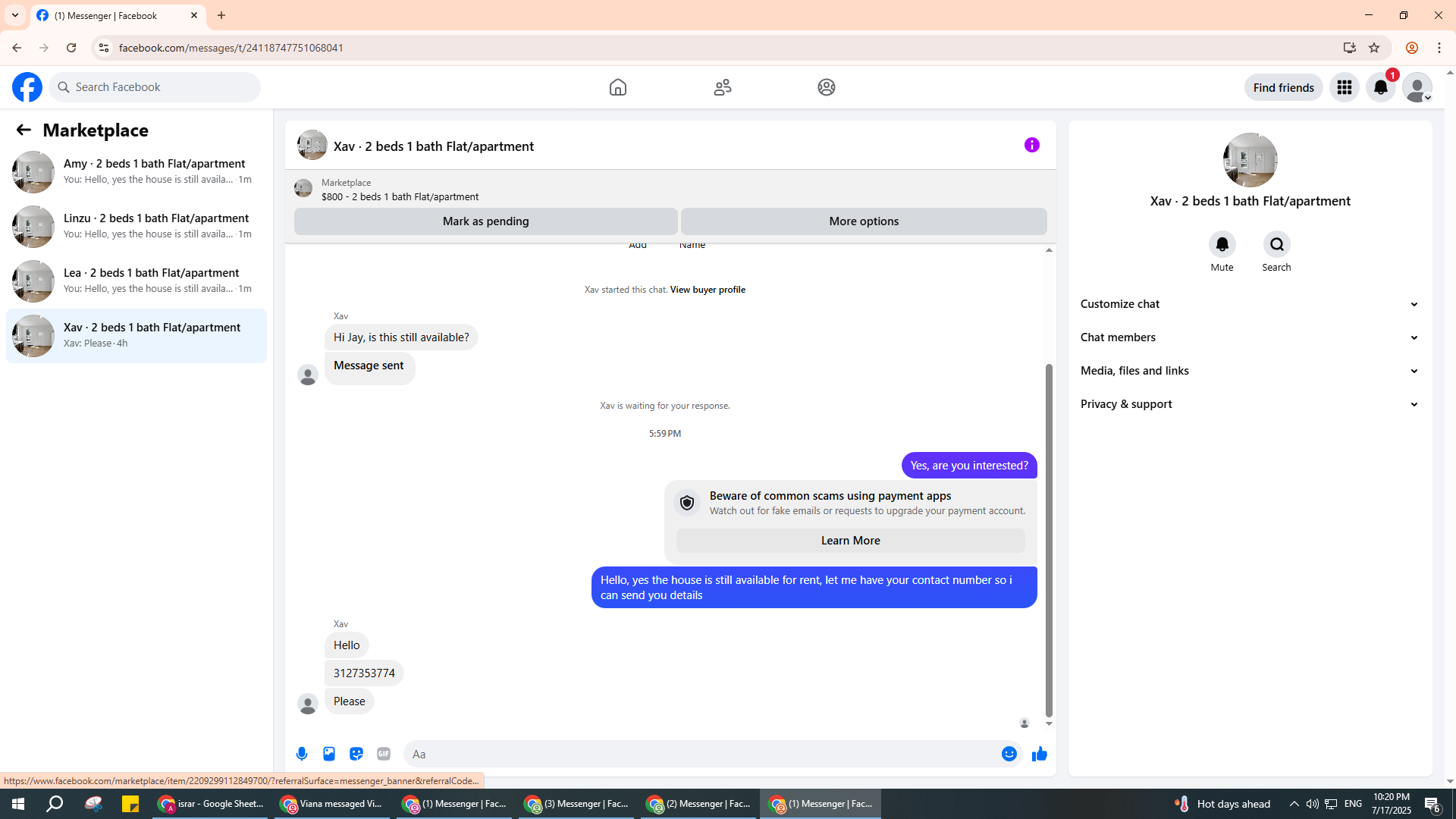Install app icon in address bar
The image size is (1456, 819).
click(x=1349, y=48)
